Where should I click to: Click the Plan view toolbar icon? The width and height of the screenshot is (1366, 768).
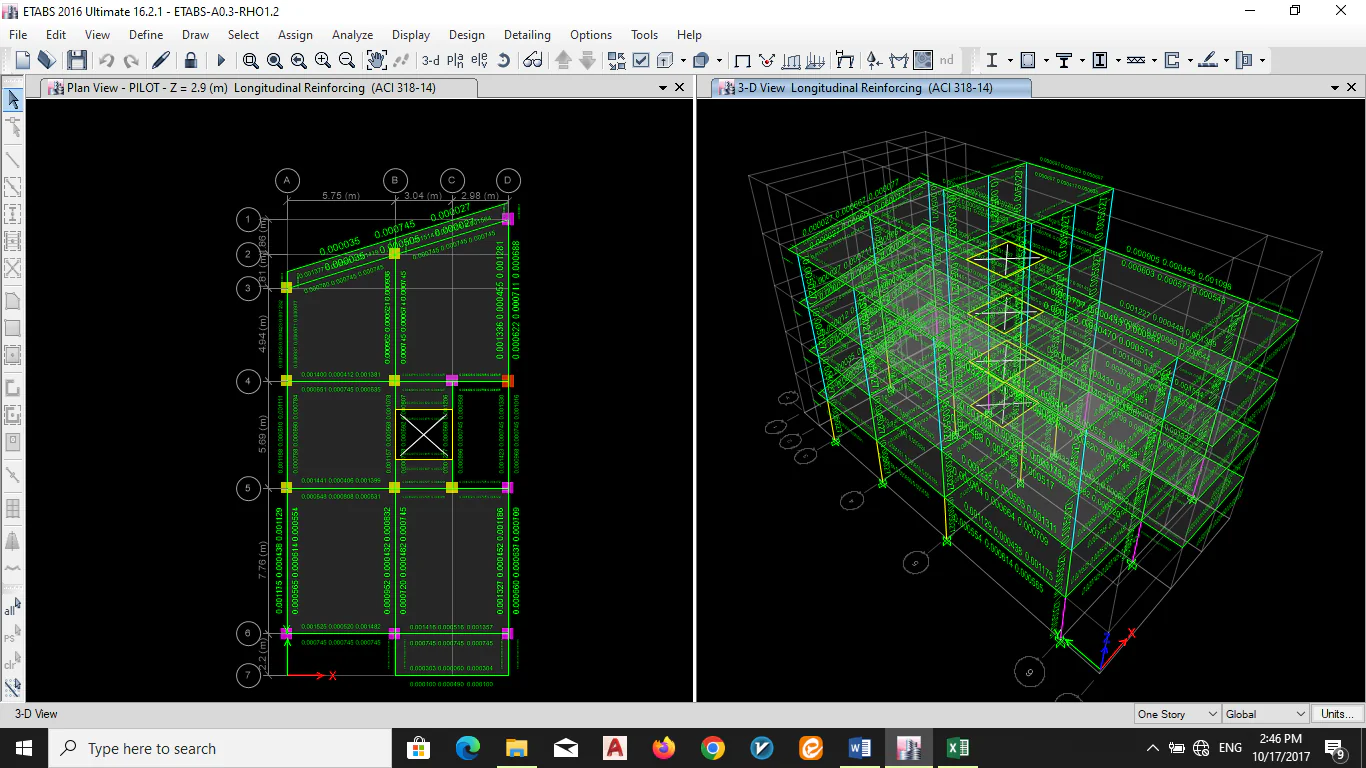[455, 61]
